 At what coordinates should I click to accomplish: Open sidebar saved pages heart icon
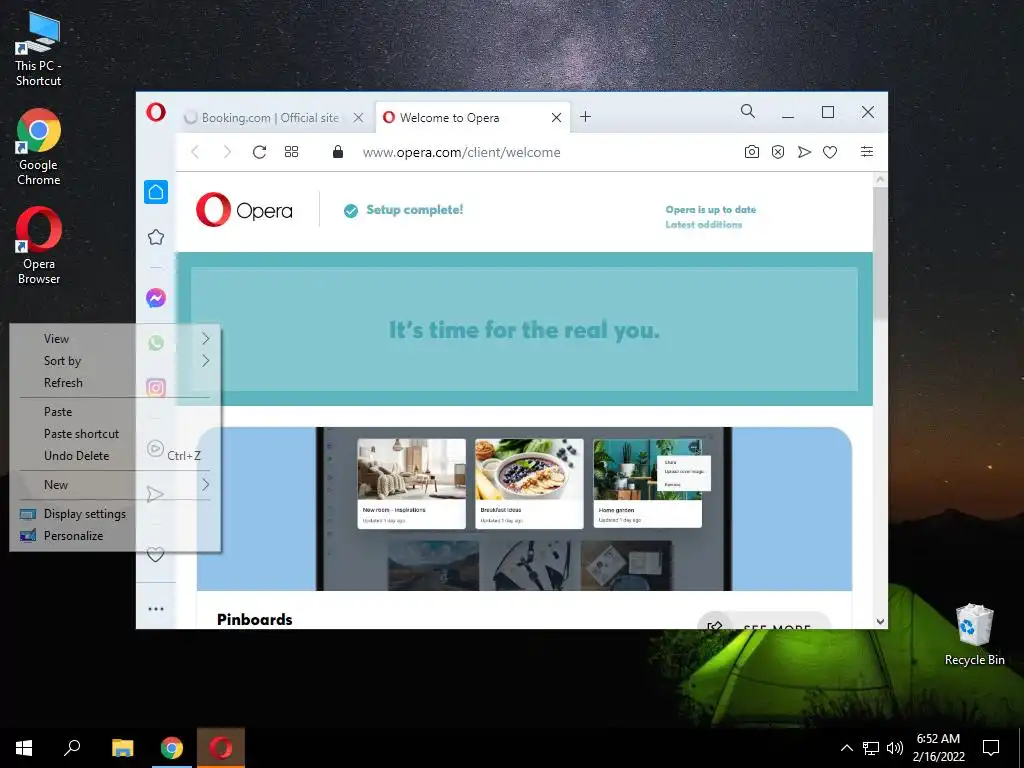(x=155, y=555)
